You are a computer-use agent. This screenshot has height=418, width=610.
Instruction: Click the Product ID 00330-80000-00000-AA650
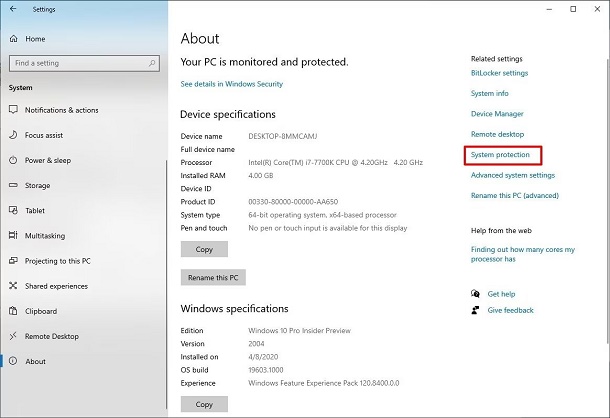tap(293, 202)
